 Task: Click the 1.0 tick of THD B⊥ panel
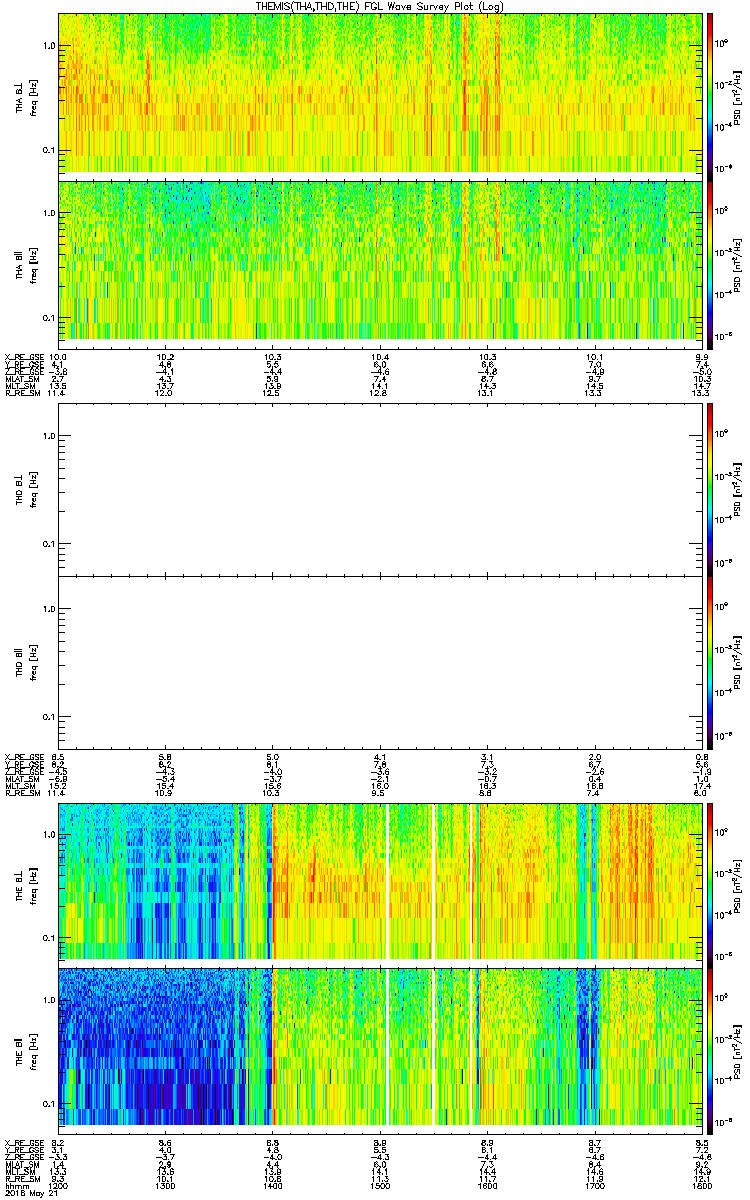click(48, 436)
